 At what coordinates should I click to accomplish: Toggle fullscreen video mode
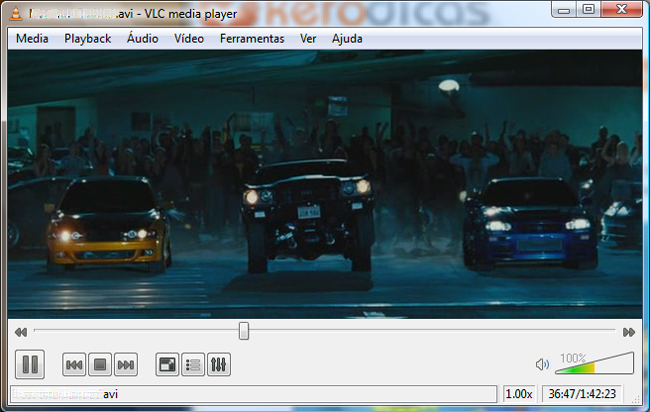(x=167, y=365)
